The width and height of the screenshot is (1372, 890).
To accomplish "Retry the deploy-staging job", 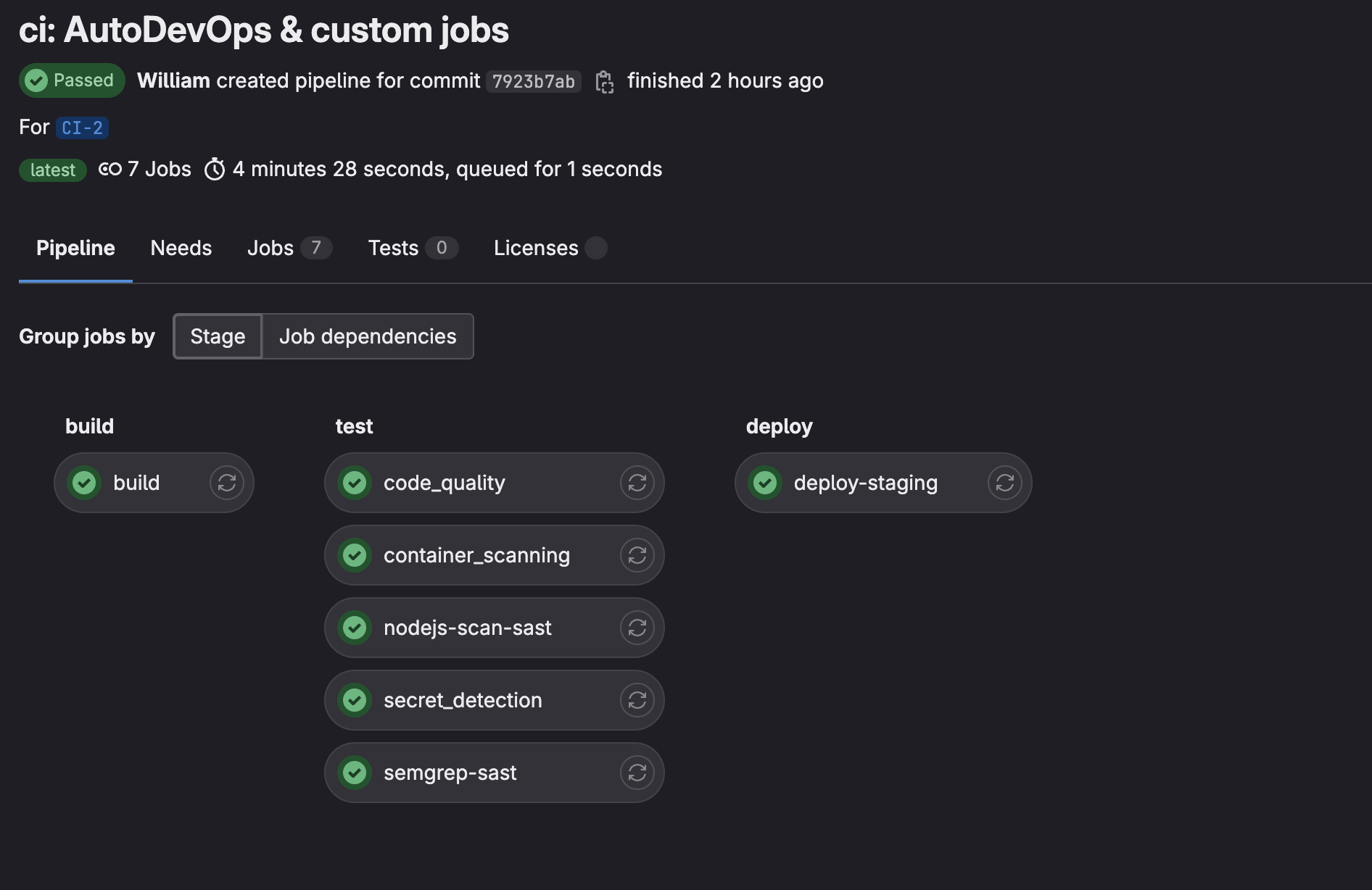I will click(1005, 483).
